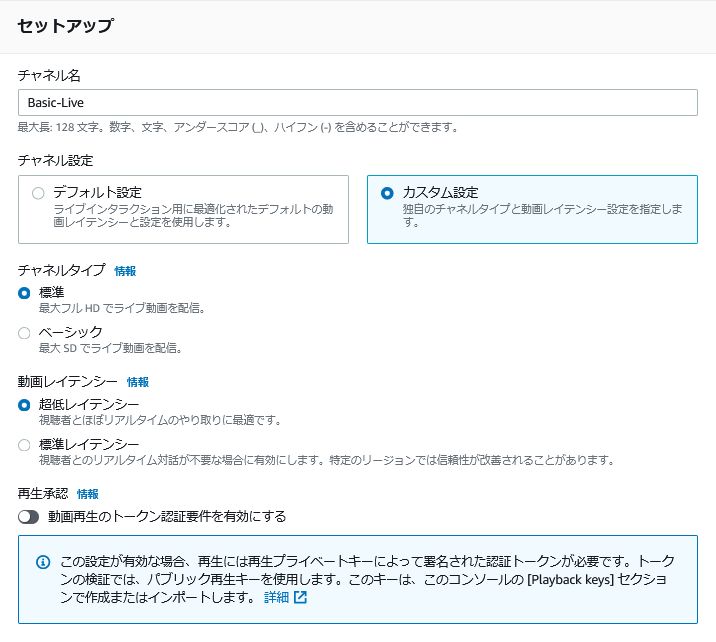Click the 独自のチャネルタイプと動画レイテンシー description

point(542,215)
